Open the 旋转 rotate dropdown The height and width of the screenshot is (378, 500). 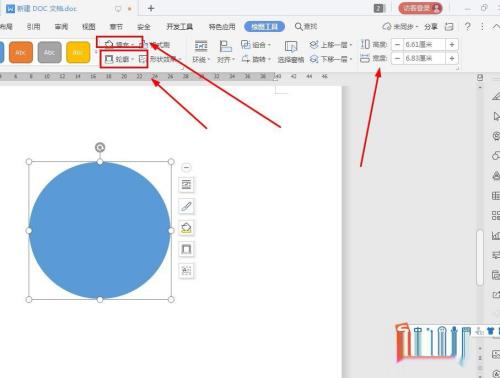point(256,59)
